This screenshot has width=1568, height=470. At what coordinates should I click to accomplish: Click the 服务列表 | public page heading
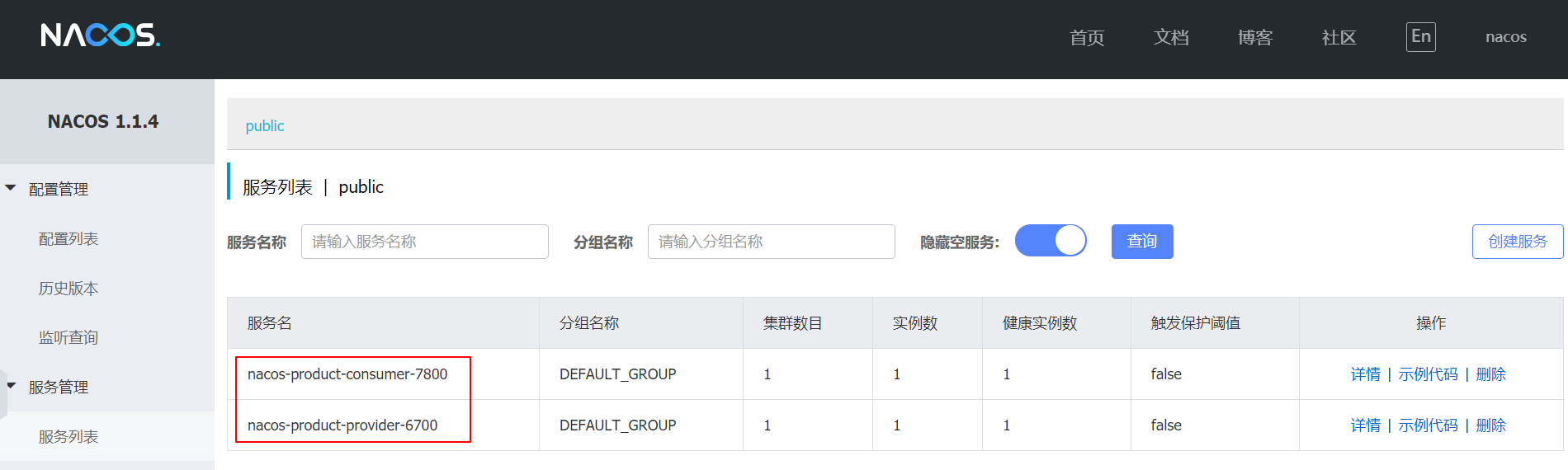click(313, 187)
